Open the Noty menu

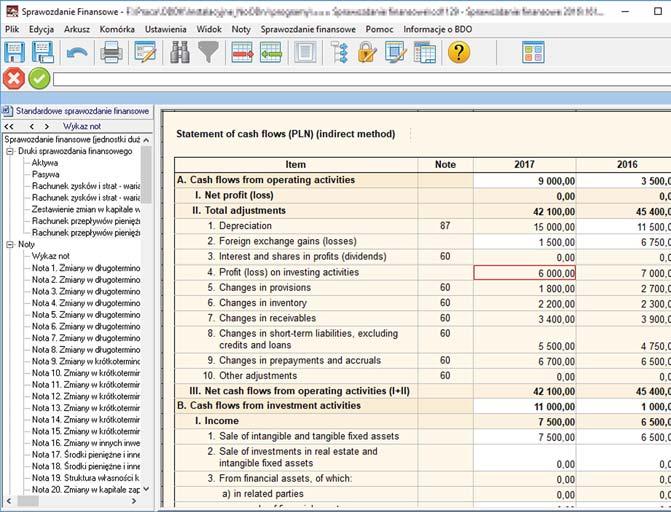[x=241, y=29]
